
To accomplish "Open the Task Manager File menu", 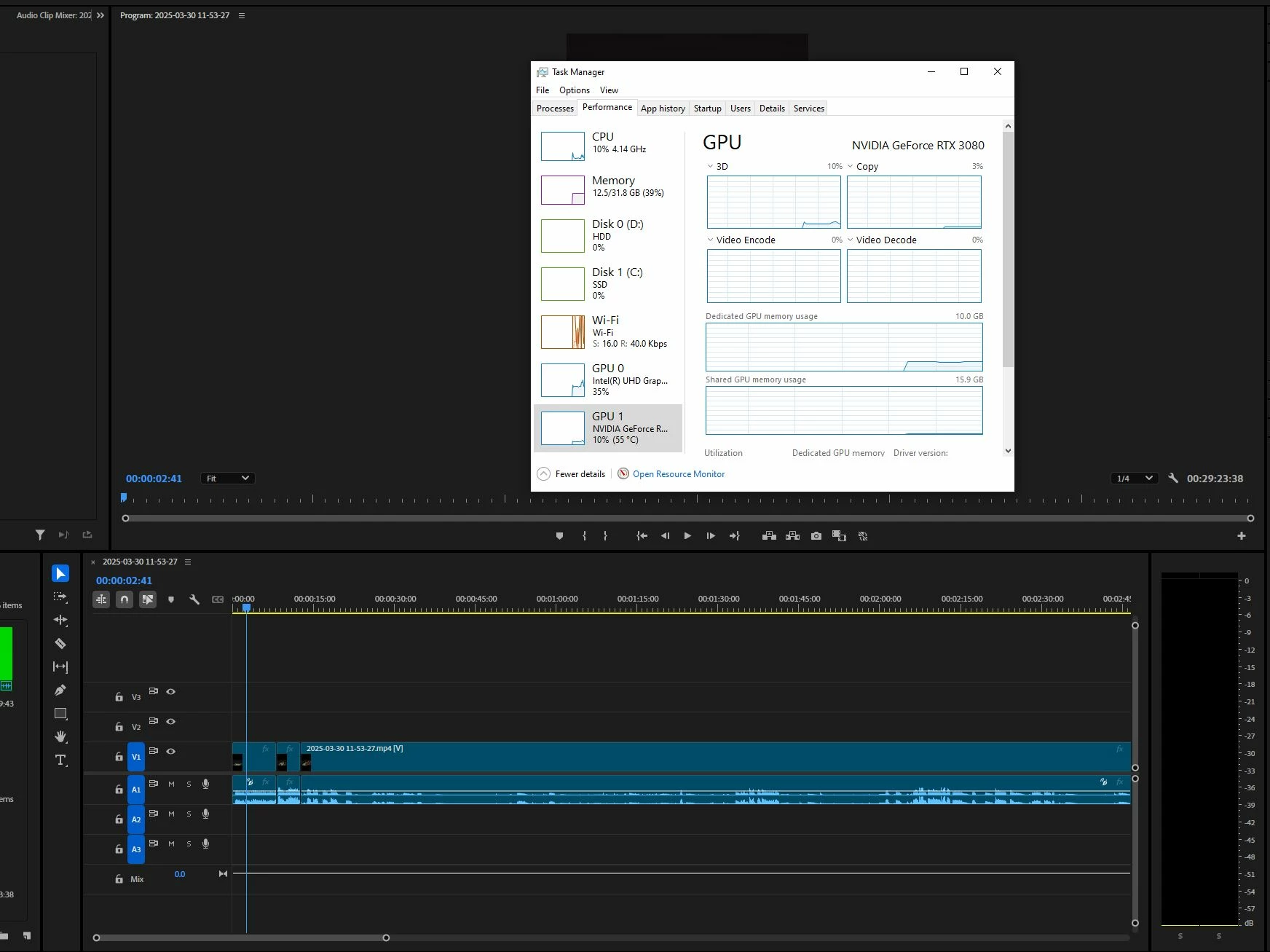I will [543, 90].
